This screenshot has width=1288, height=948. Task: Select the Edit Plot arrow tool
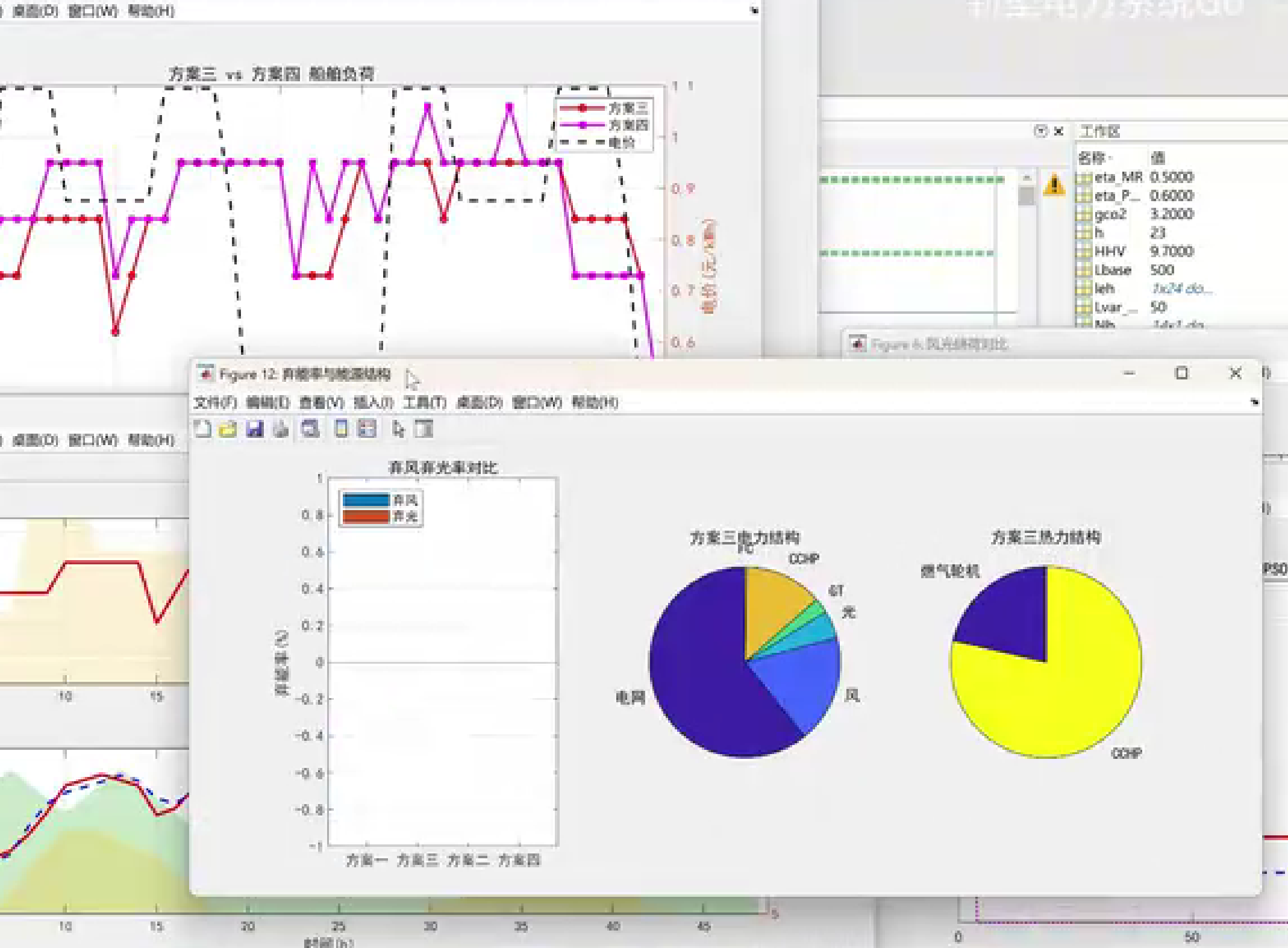pyautogui.click(x=398, y=429)
